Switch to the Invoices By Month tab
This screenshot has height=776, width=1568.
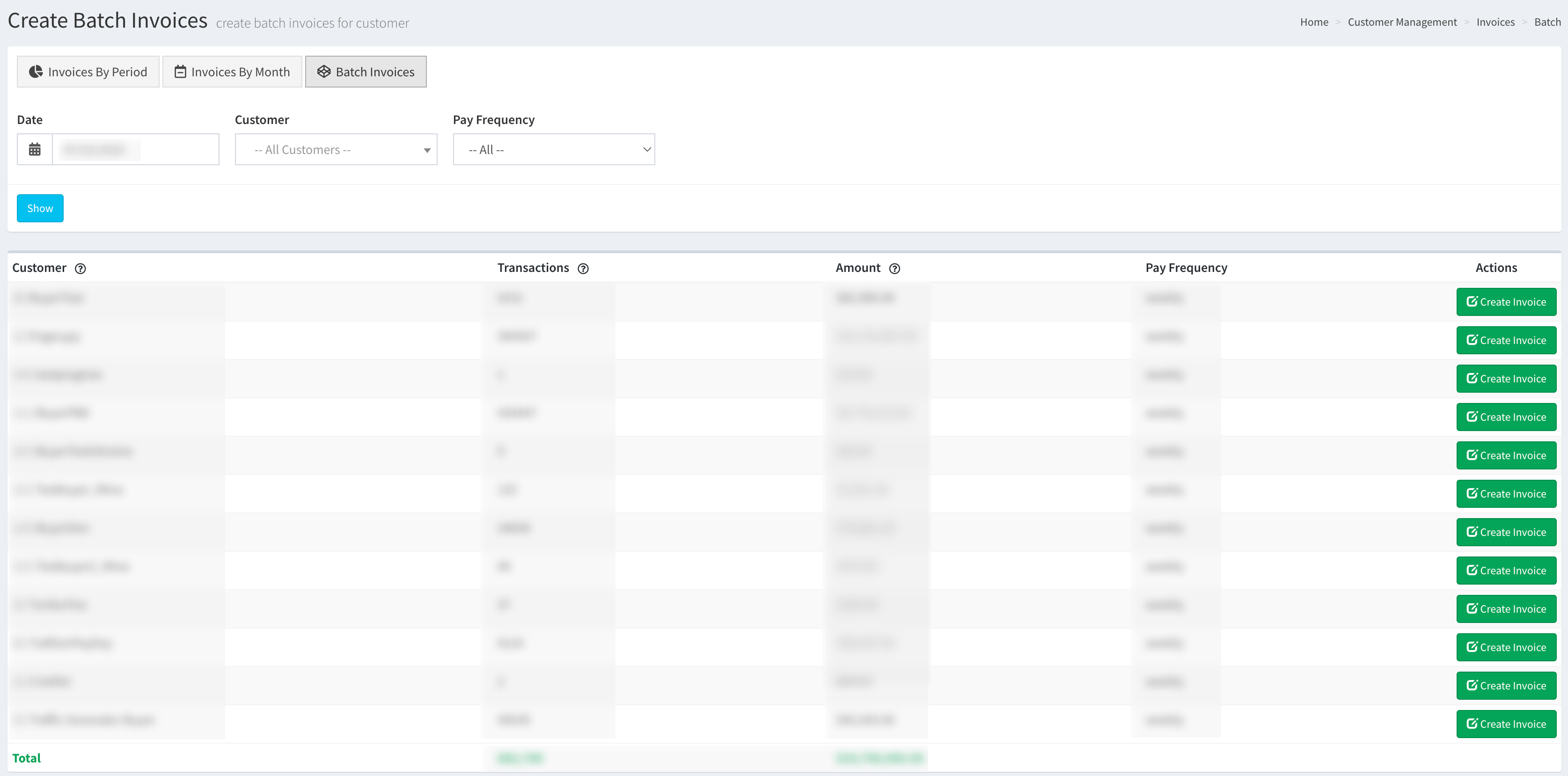coord(231,71)
